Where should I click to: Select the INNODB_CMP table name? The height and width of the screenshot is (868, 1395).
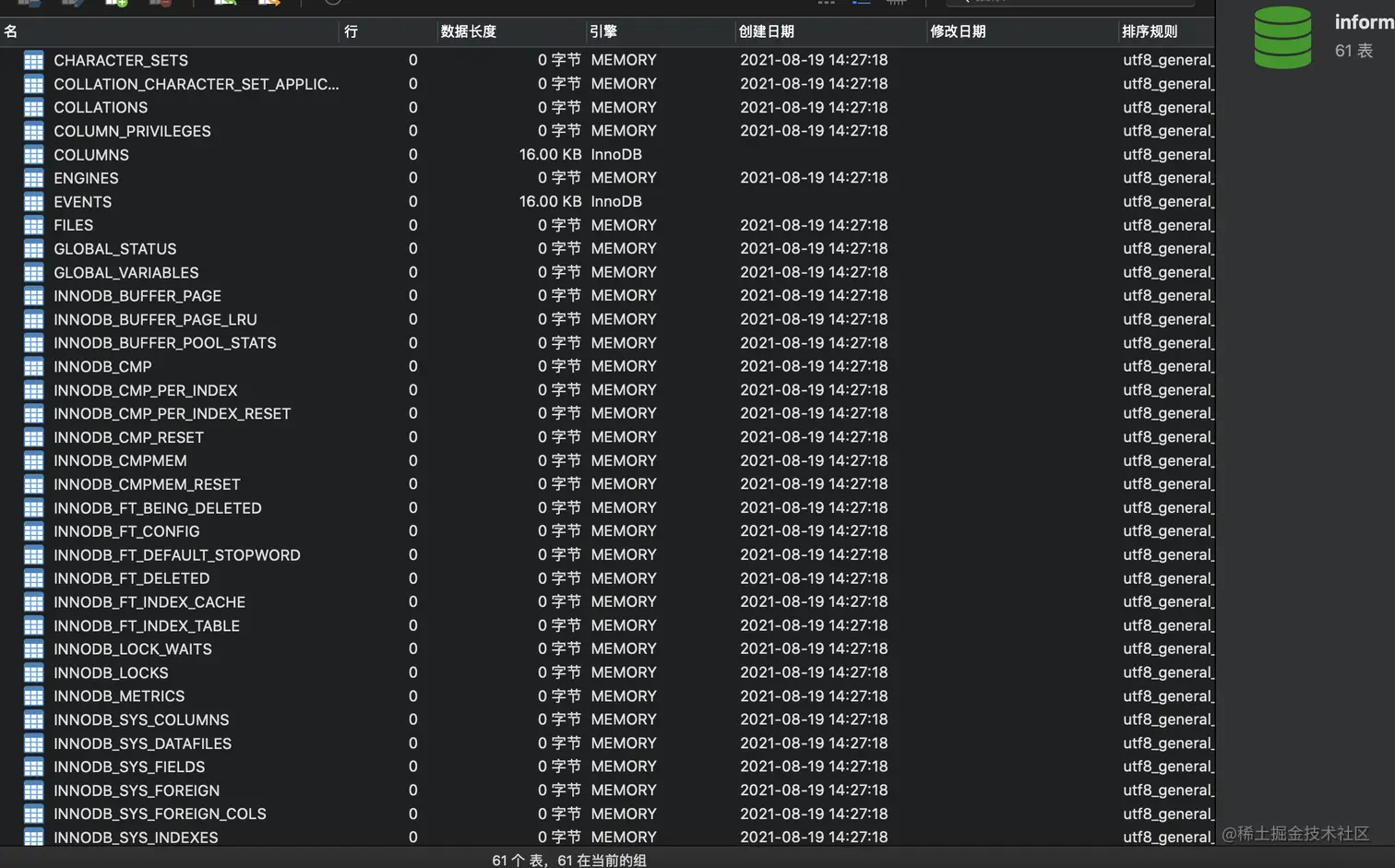[x=102, y=367]
